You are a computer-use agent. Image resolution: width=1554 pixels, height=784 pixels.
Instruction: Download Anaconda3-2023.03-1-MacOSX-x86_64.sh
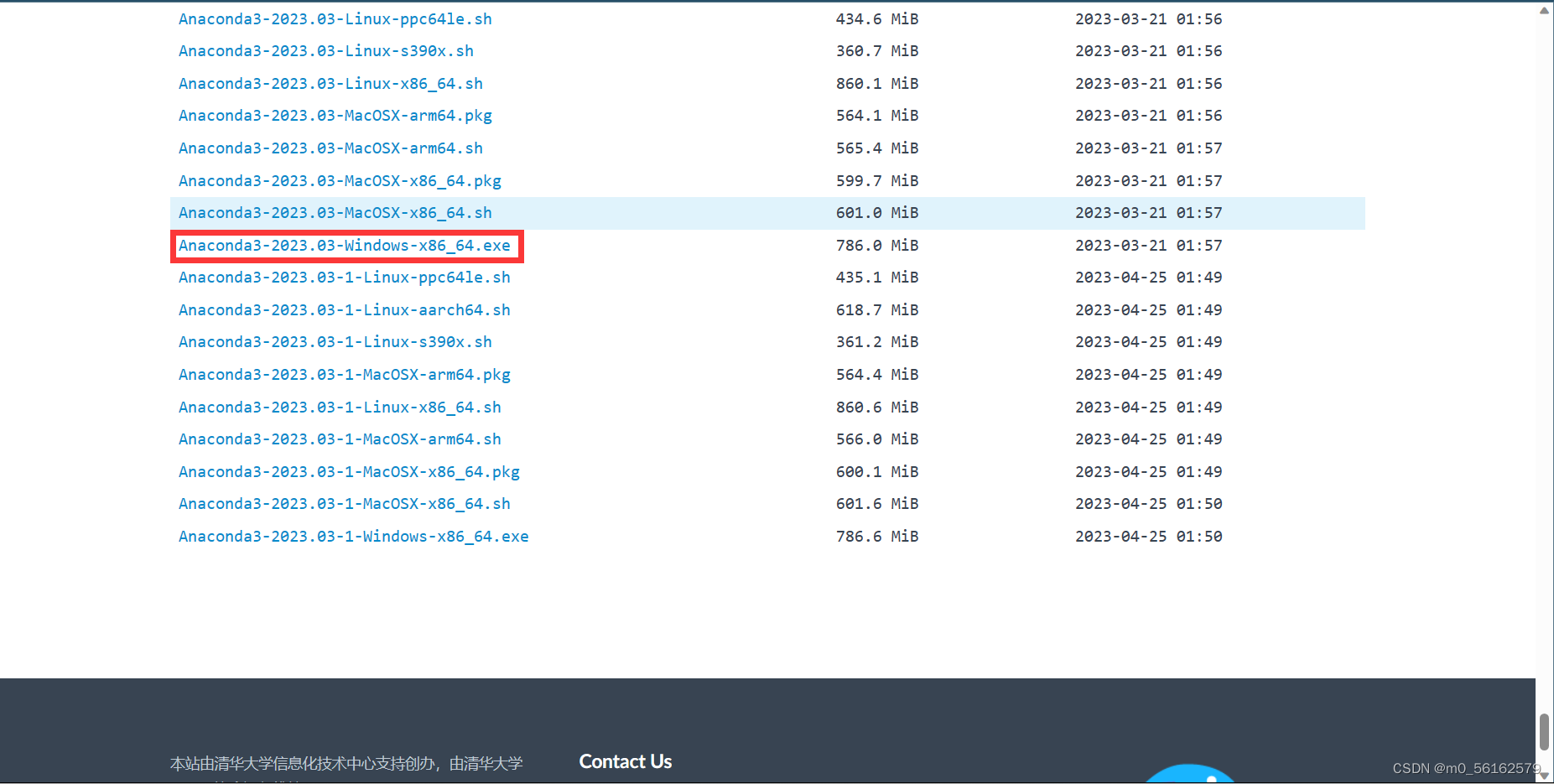click(x=344, y=504)
